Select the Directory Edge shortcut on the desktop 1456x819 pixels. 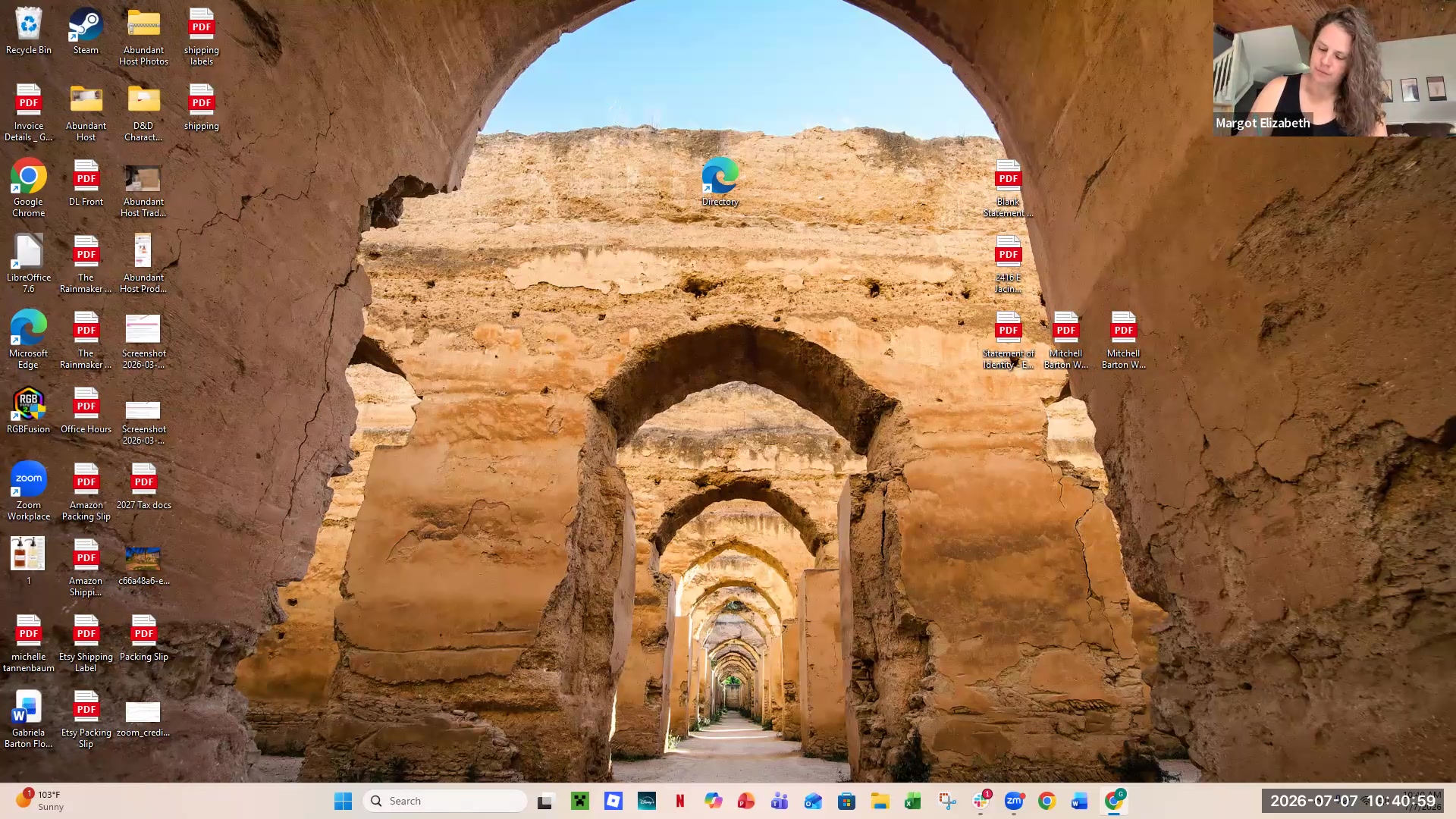[x=720, y=184]
